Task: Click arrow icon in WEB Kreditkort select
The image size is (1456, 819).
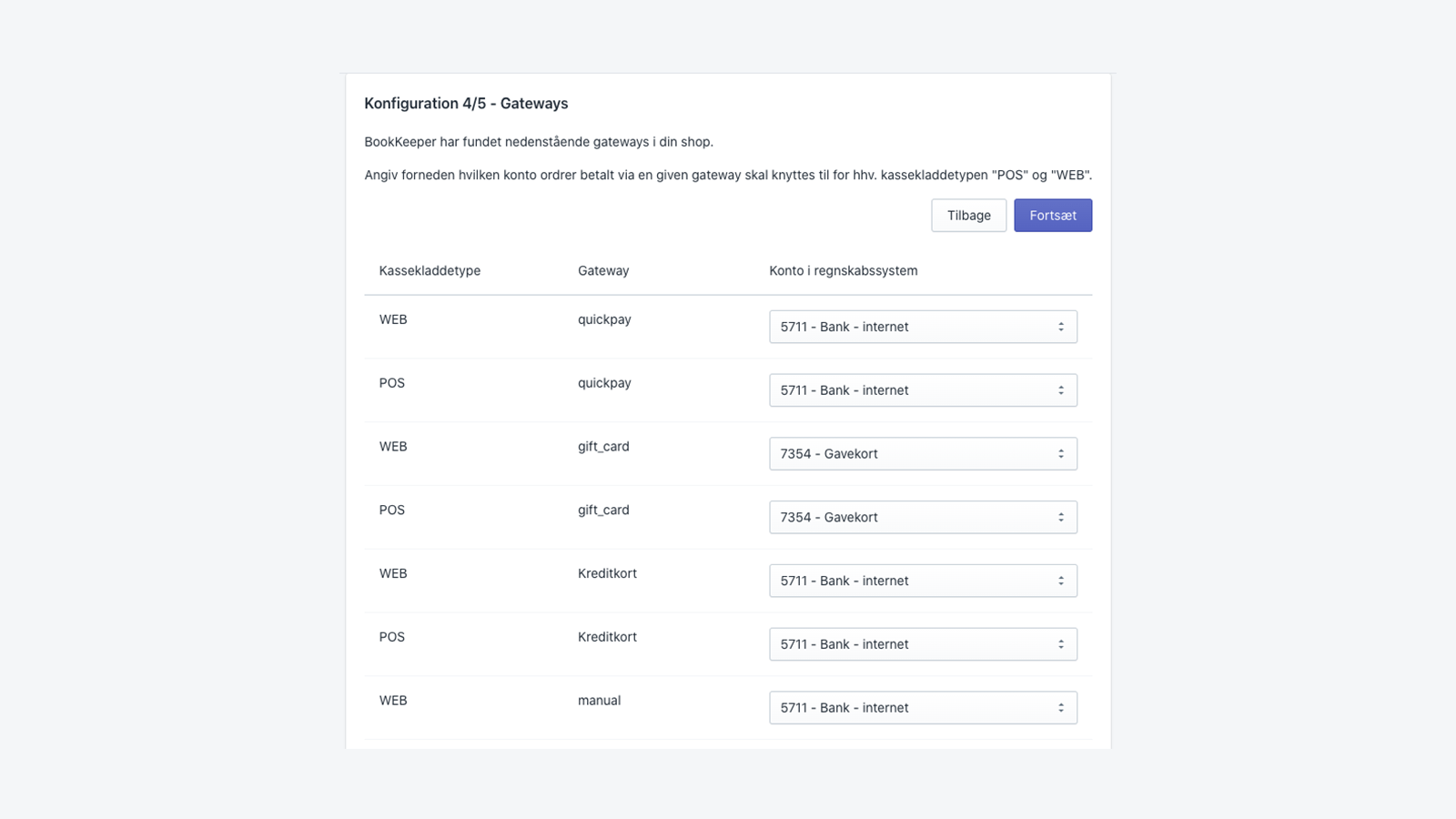Action: [x=1061, y=581]
